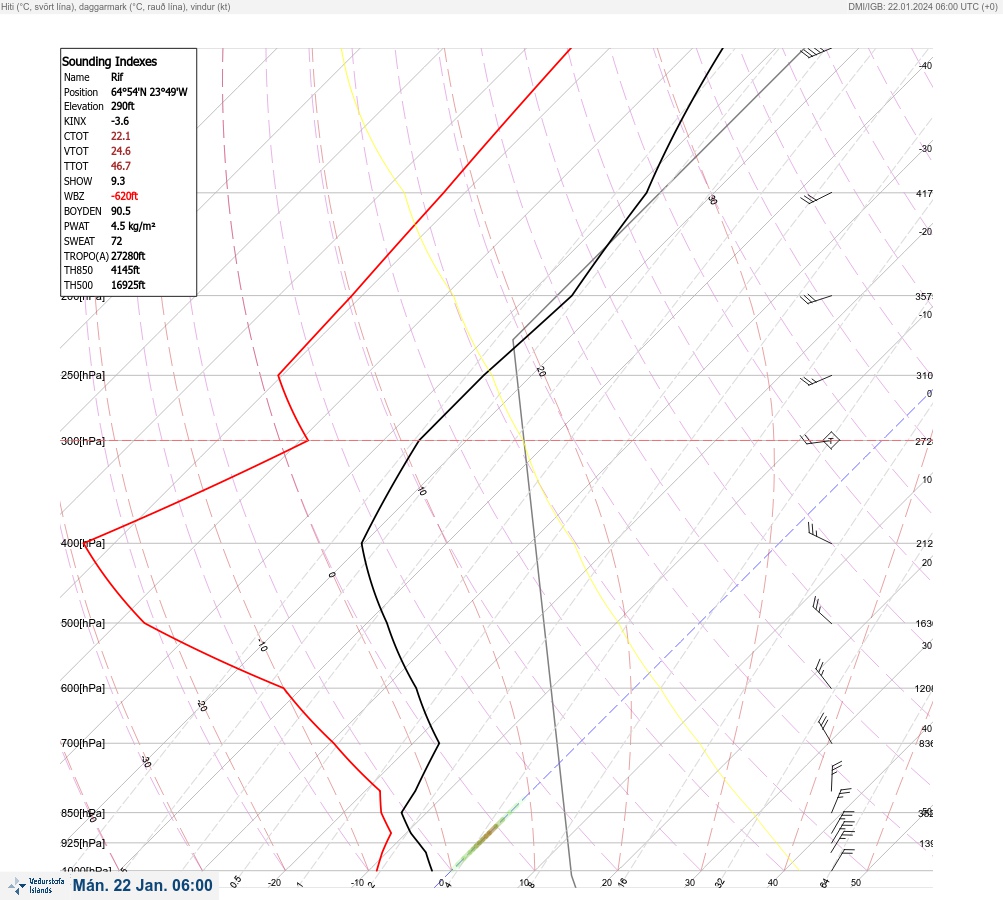Image resolution: width=1003 pixels, height=900 pixels.
Task: Click the DMI/IGB model run timestamp header
Action: (923, 6)
